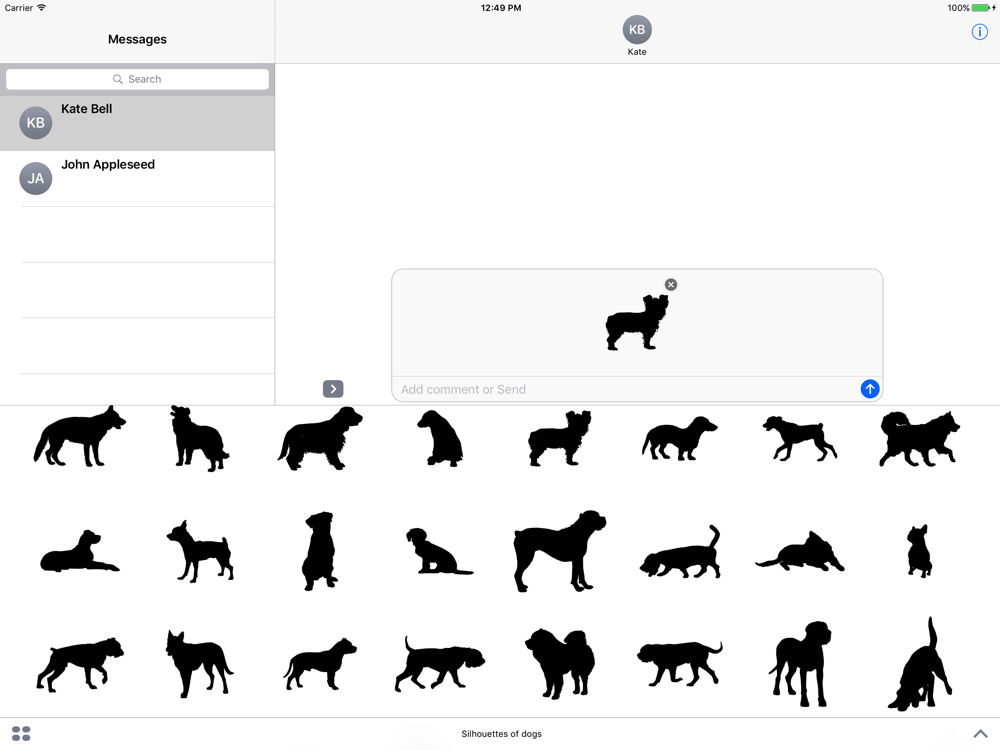Select the trotting hound sticker in first row
The height and width of the screenshot is (750, 1000).
(800, 438)
